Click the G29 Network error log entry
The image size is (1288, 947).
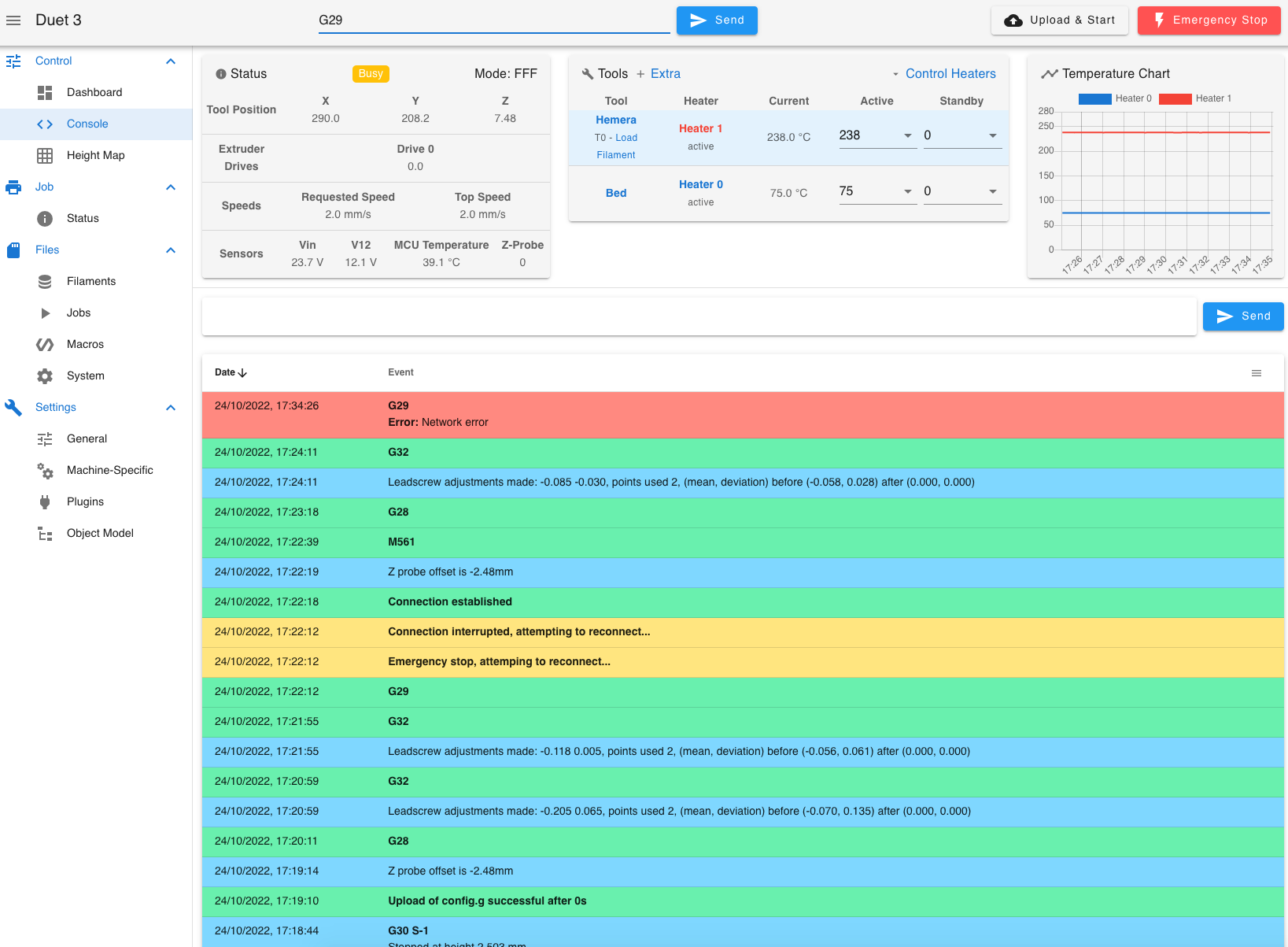tap(743, 415)
